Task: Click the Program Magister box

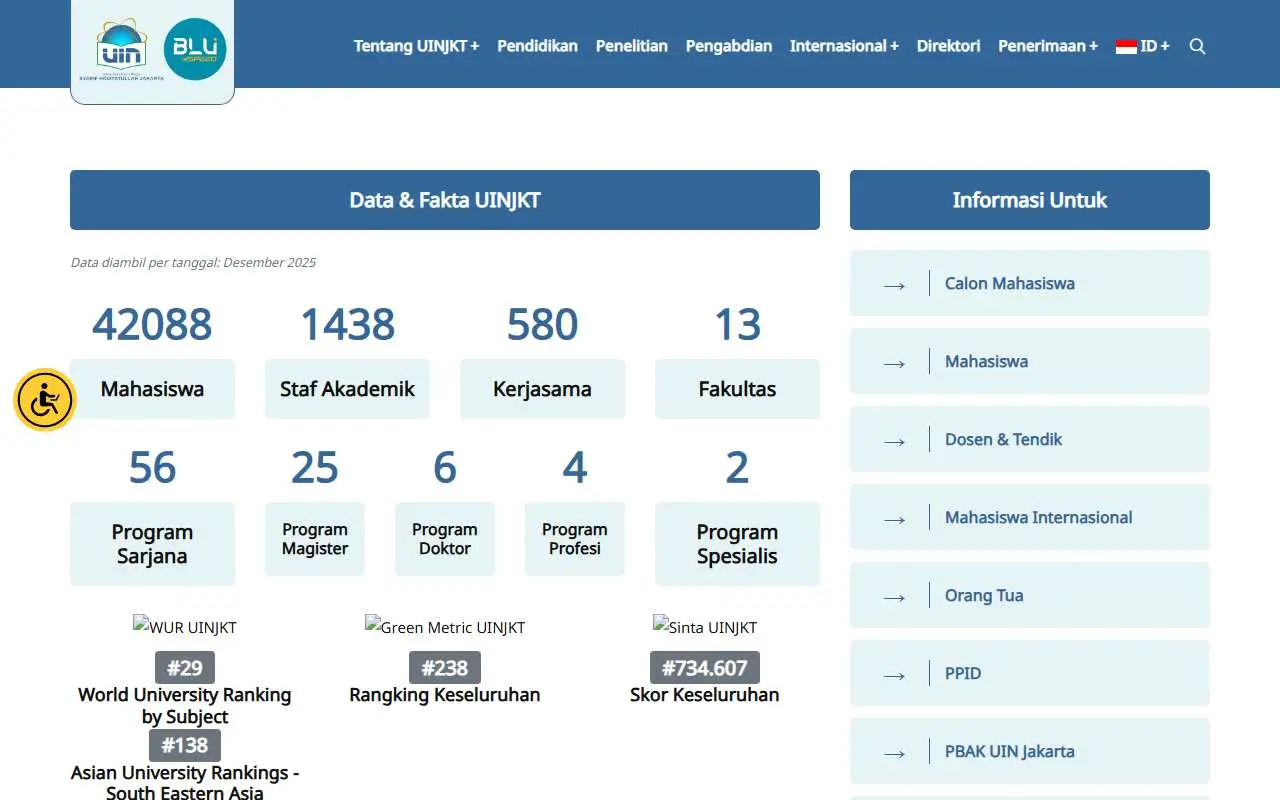Action: click(315, 539)
